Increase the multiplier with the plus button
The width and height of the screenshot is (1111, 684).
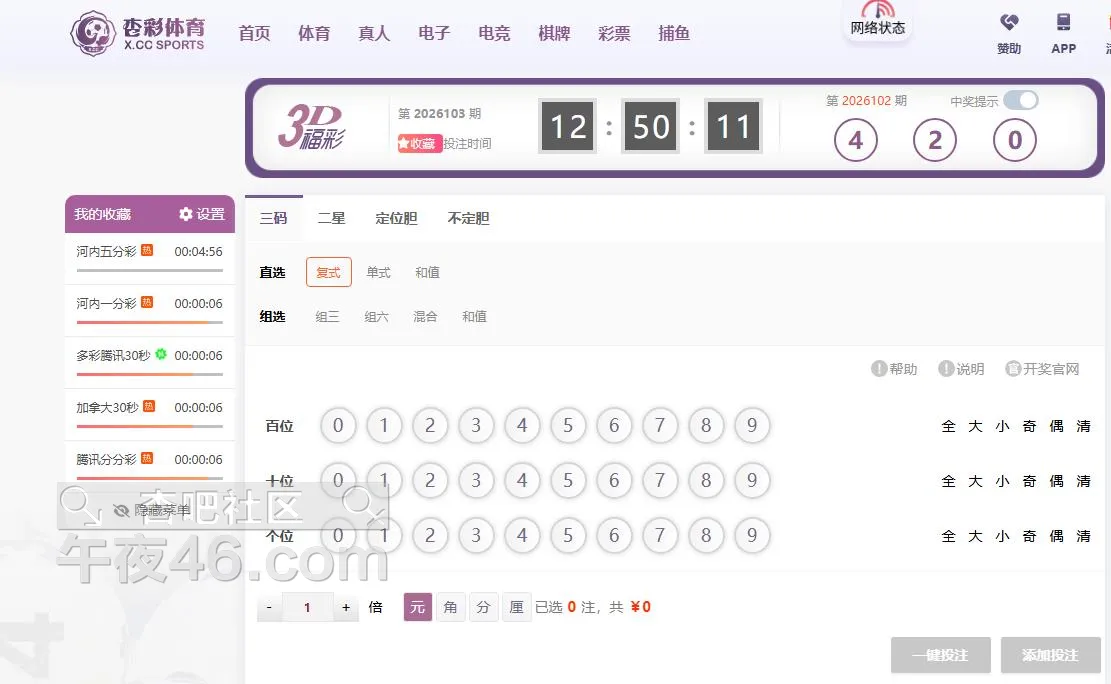[x=346, y=607]
